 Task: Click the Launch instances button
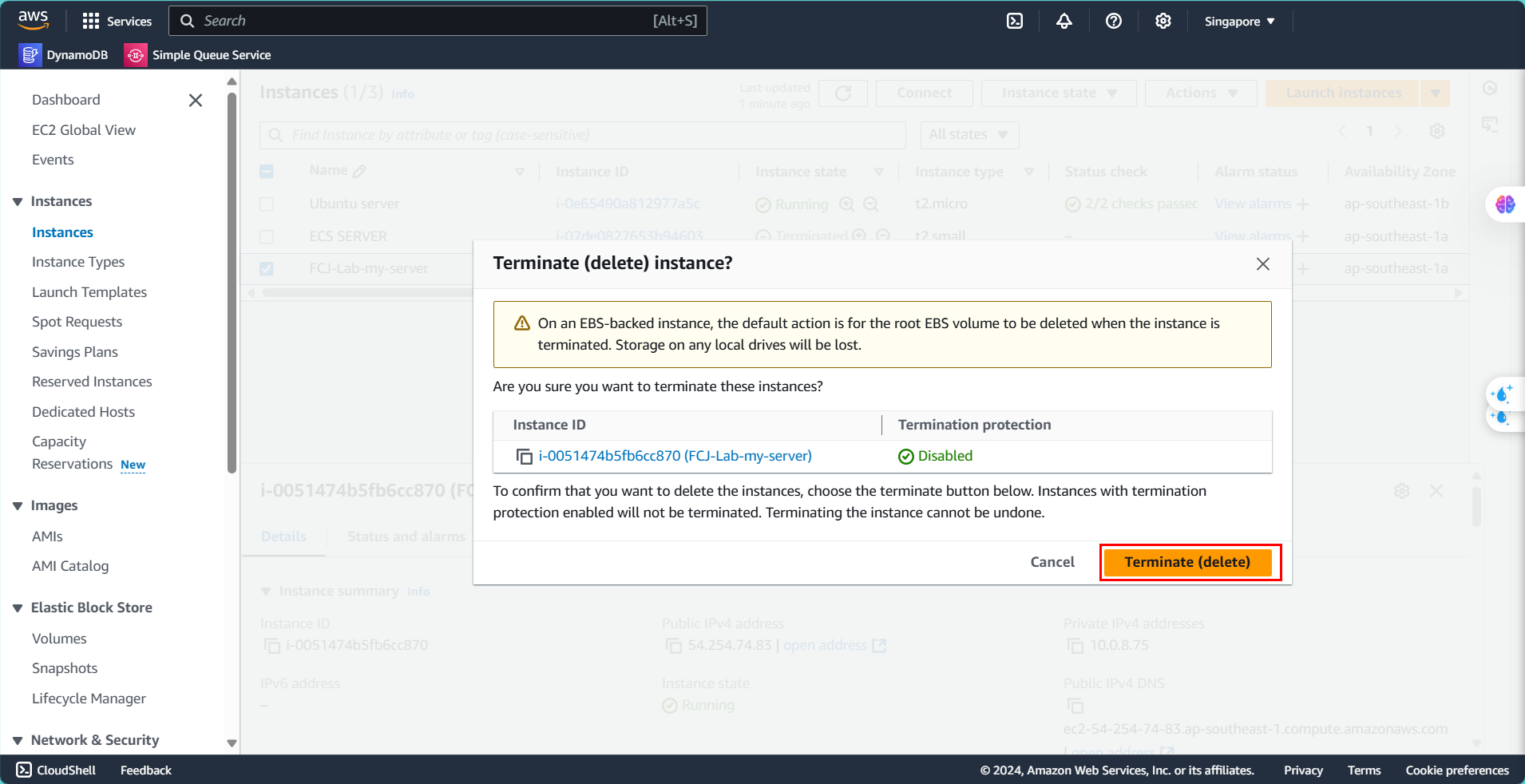tap(1343, 93)
